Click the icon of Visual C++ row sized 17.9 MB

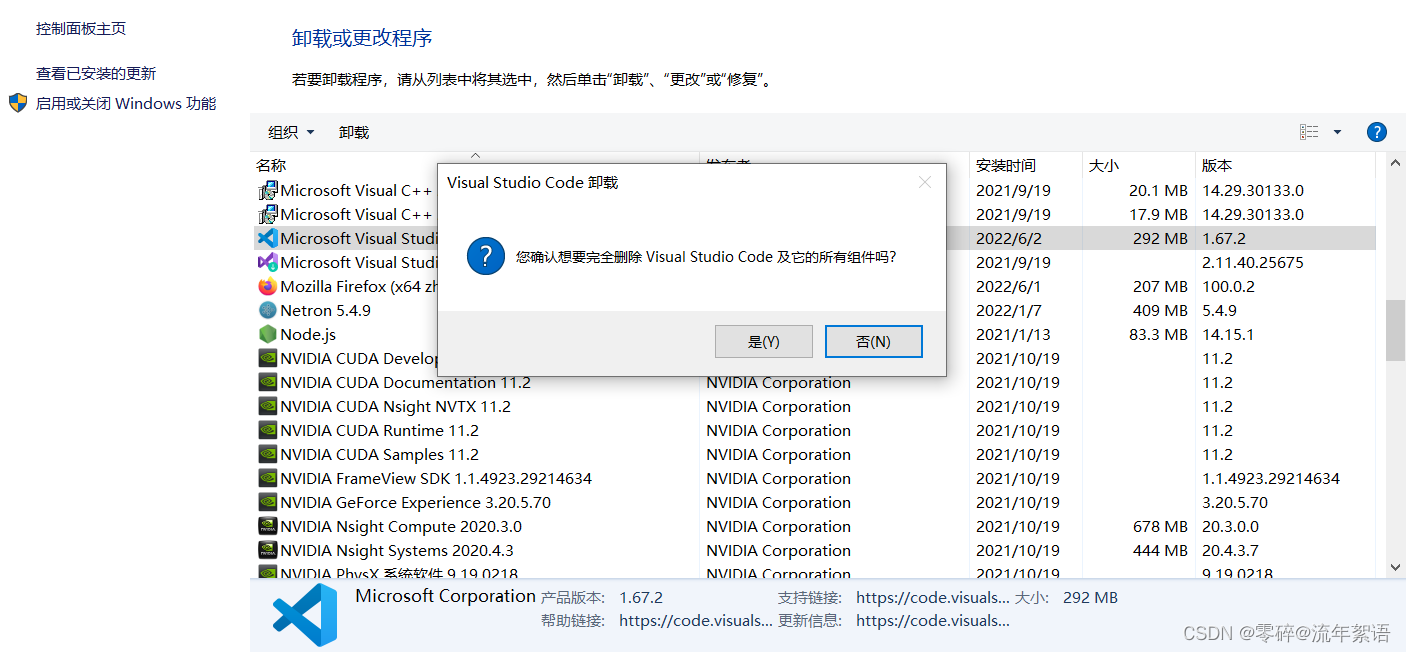(x=267, y=214)
